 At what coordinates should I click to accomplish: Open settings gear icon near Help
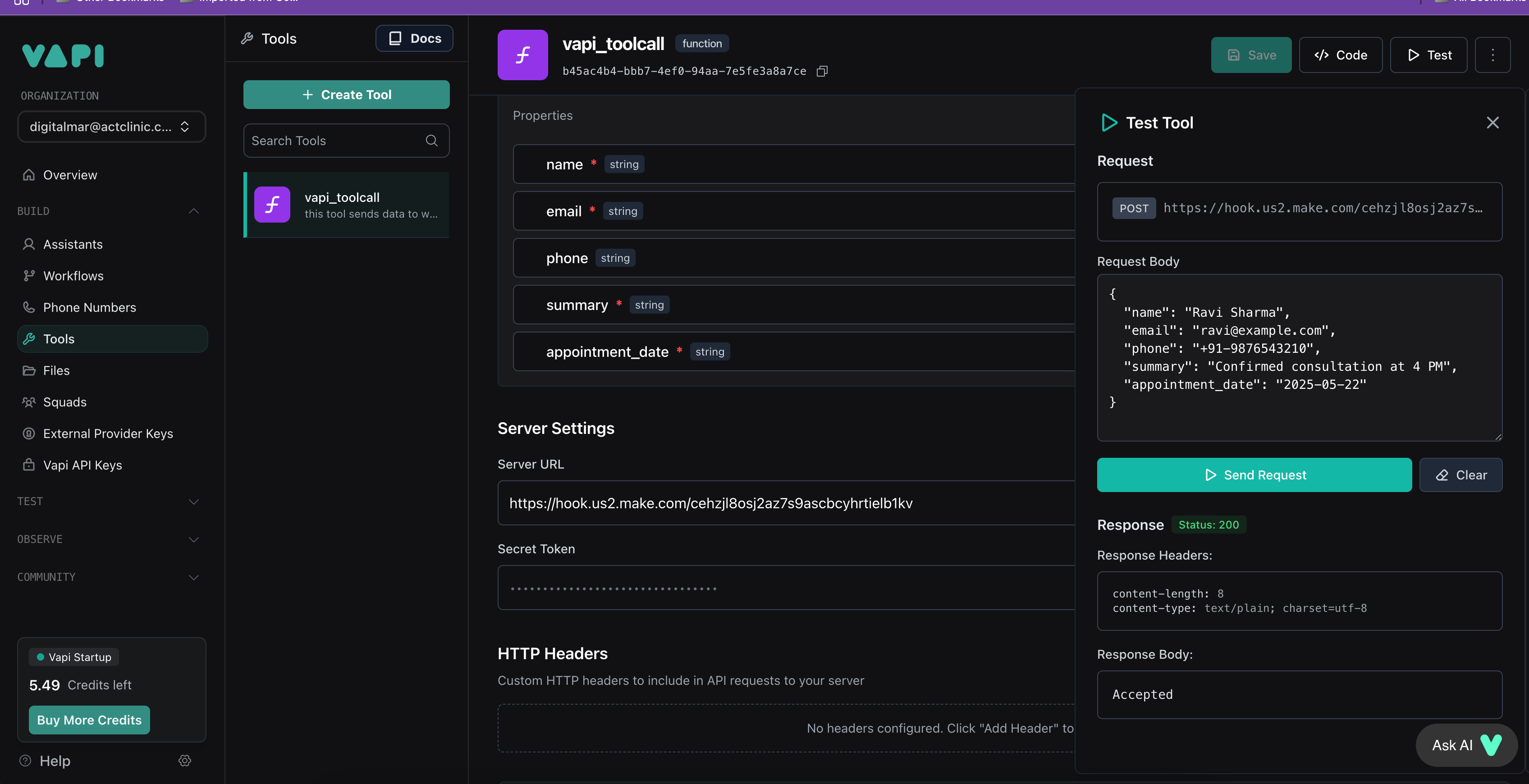(x=185, y=760)
